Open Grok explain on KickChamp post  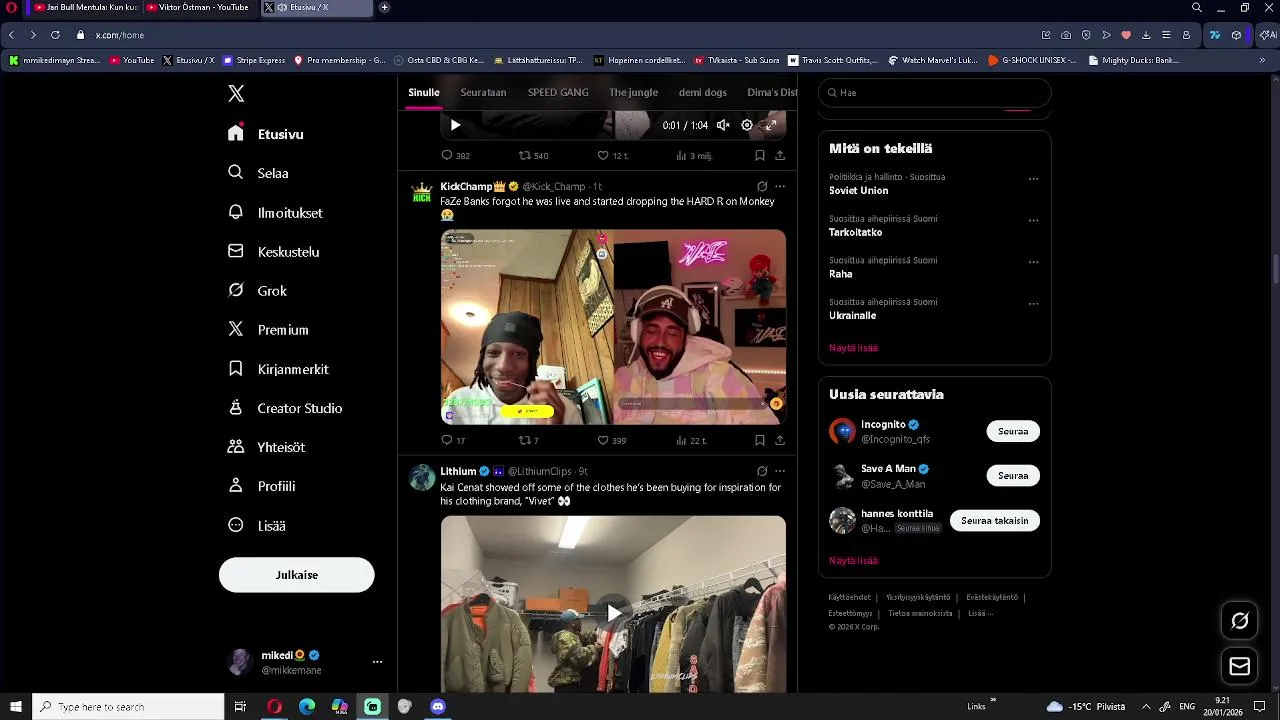click(x=762, y=186)
